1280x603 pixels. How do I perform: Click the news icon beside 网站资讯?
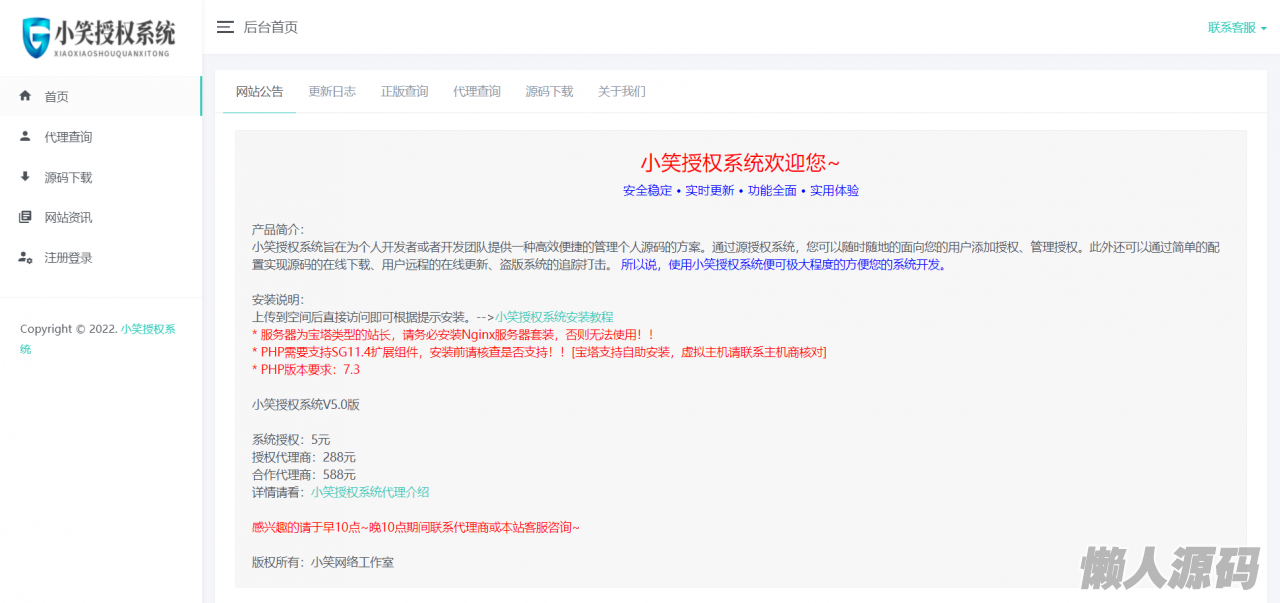pos(25,217)
